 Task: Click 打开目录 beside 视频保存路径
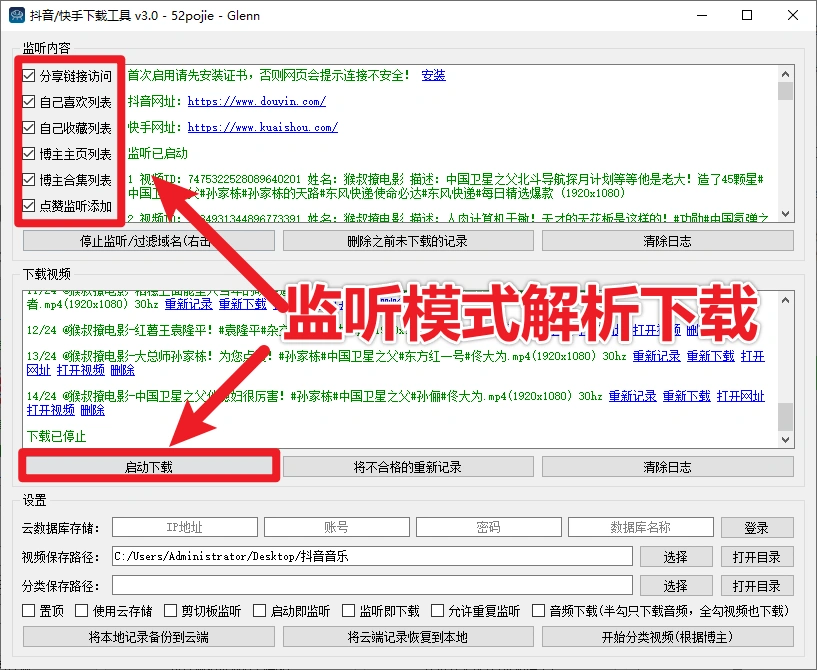click(756, 556)
